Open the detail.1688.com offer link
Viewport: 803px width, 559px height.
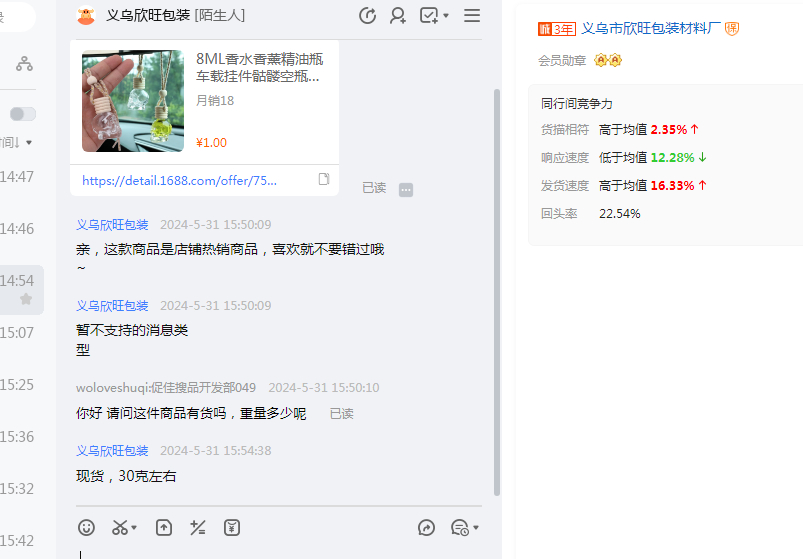(179, 181)
